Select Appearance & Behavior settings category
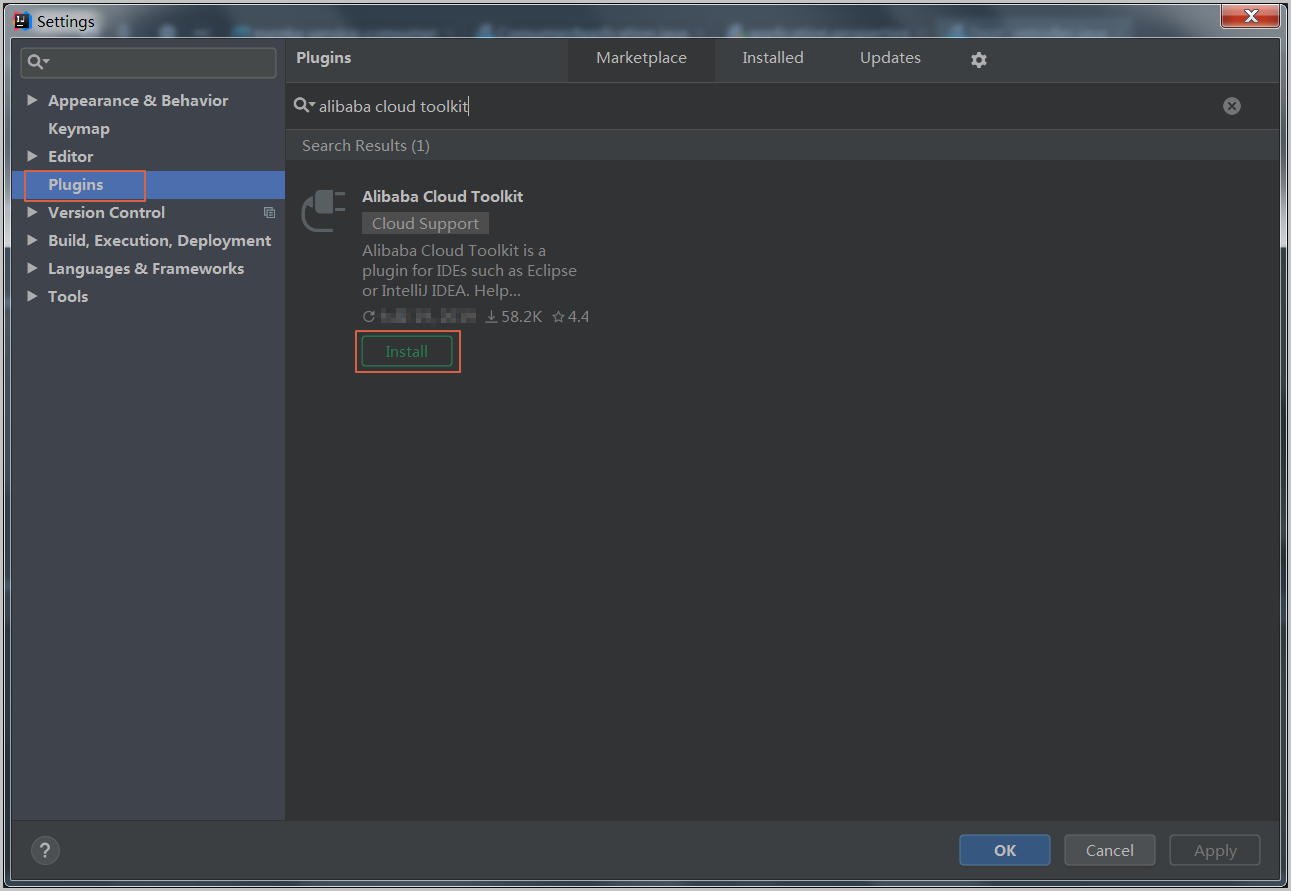The height and width of the screenshot is (891, 1291). click(138, 101)
